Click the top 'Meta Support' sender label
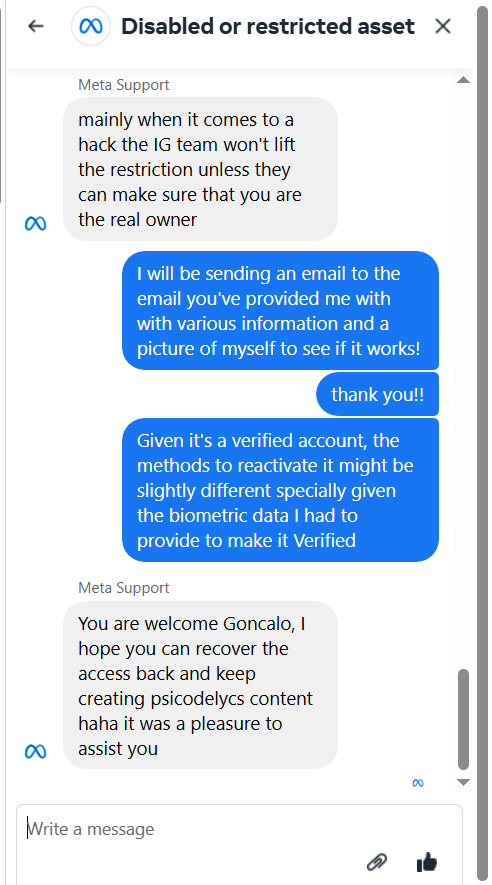 [x=124, y=85]
